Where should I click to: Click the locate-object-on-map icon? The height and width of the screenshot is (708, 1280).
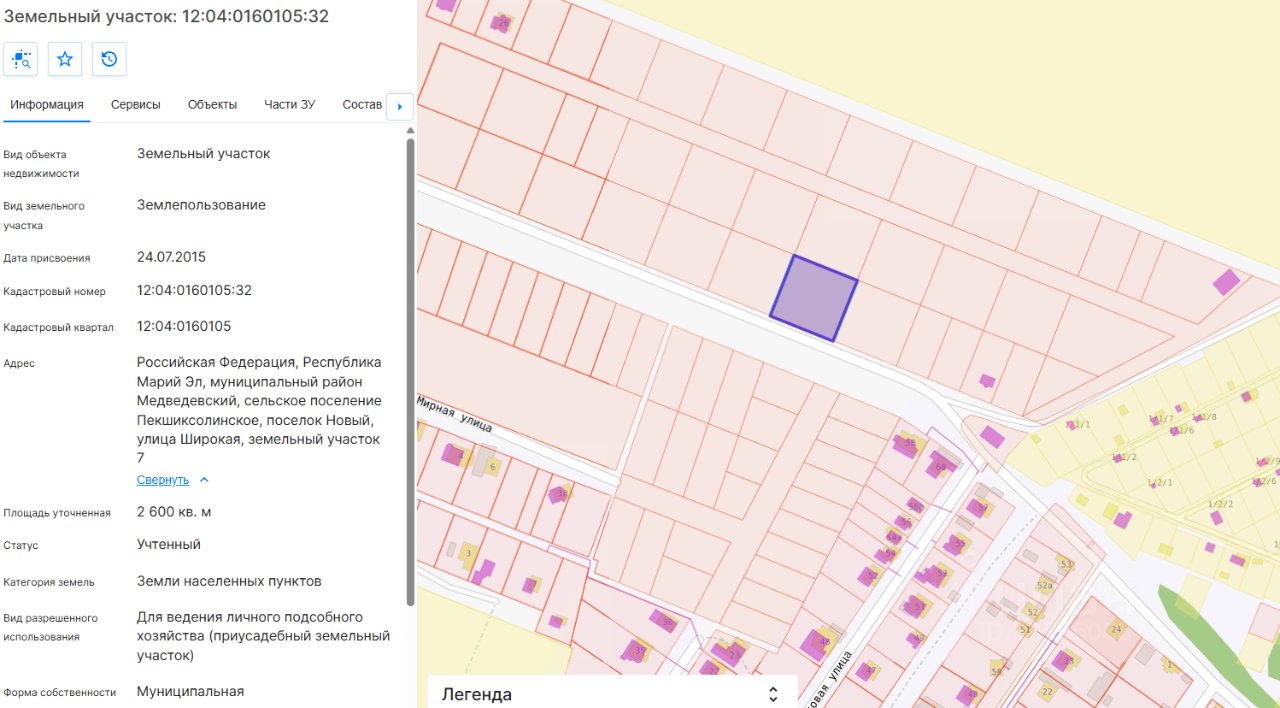pos(21,59)
